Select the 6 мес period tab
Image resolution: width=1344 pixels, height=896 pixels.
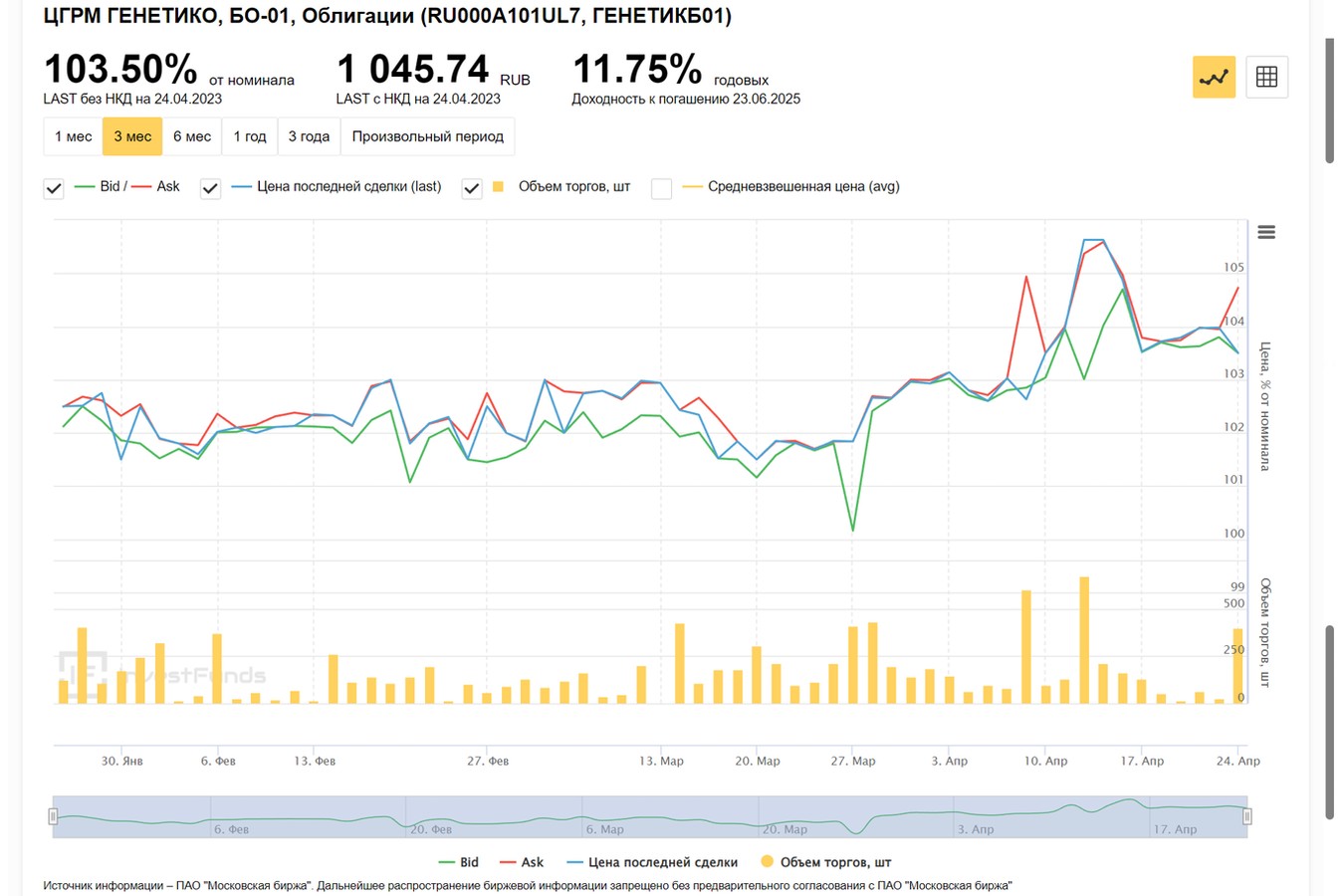pos(192,136)
